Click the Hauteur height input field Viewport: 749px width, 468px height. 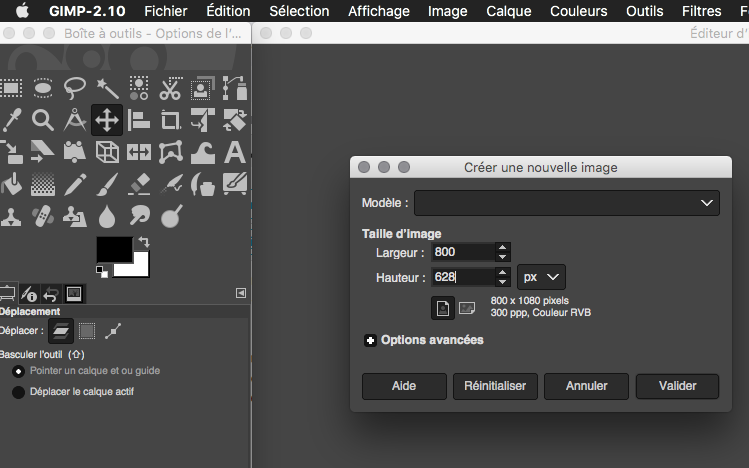pyautogui.click(x=462, y=277)
